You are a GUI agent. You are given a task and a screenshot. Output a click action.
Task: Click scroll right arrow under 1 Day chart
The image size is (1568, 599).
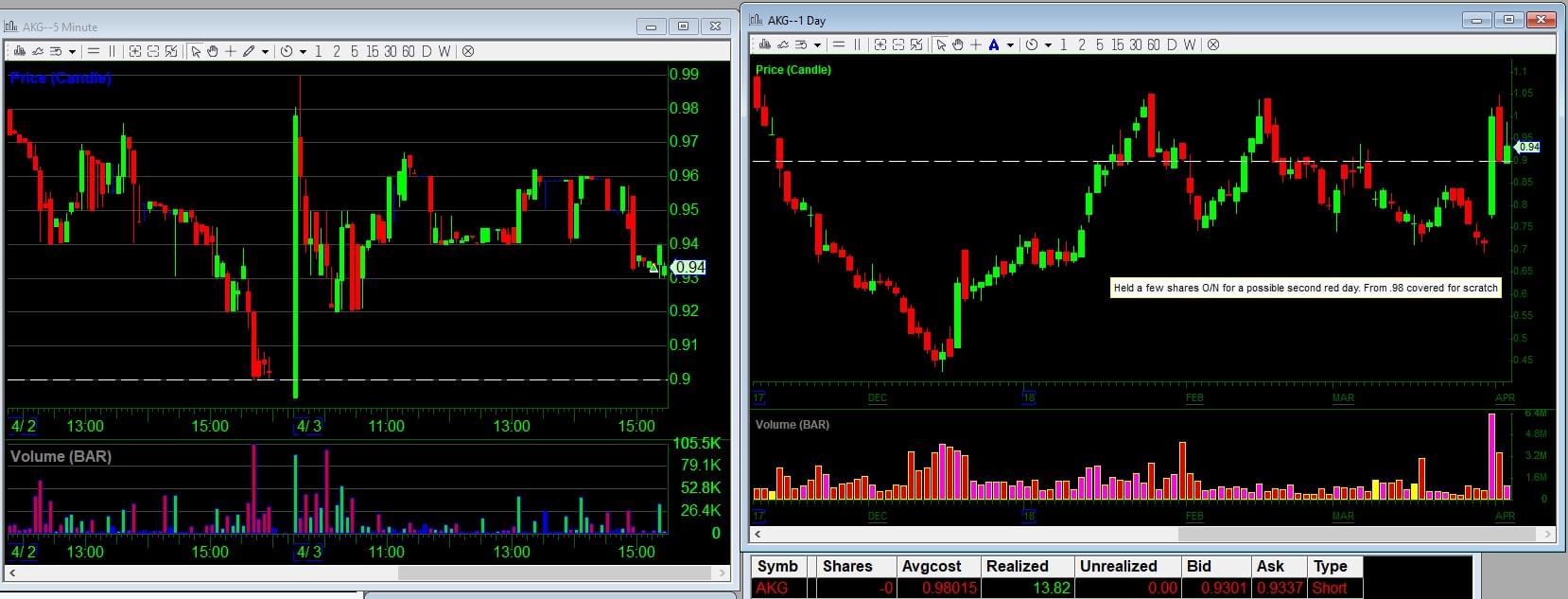[x=1548, y=534]
